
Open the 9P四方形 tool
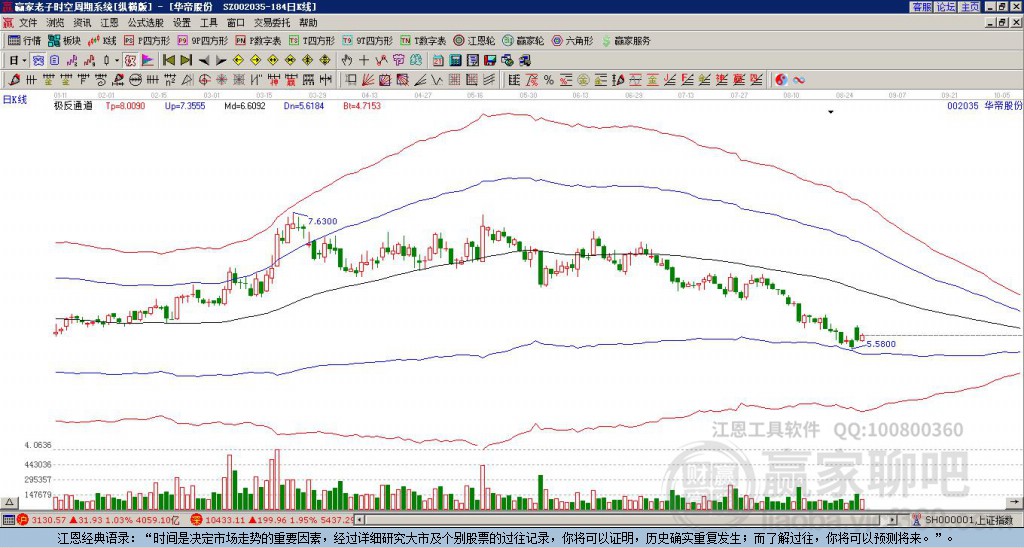tap(202, 40)
